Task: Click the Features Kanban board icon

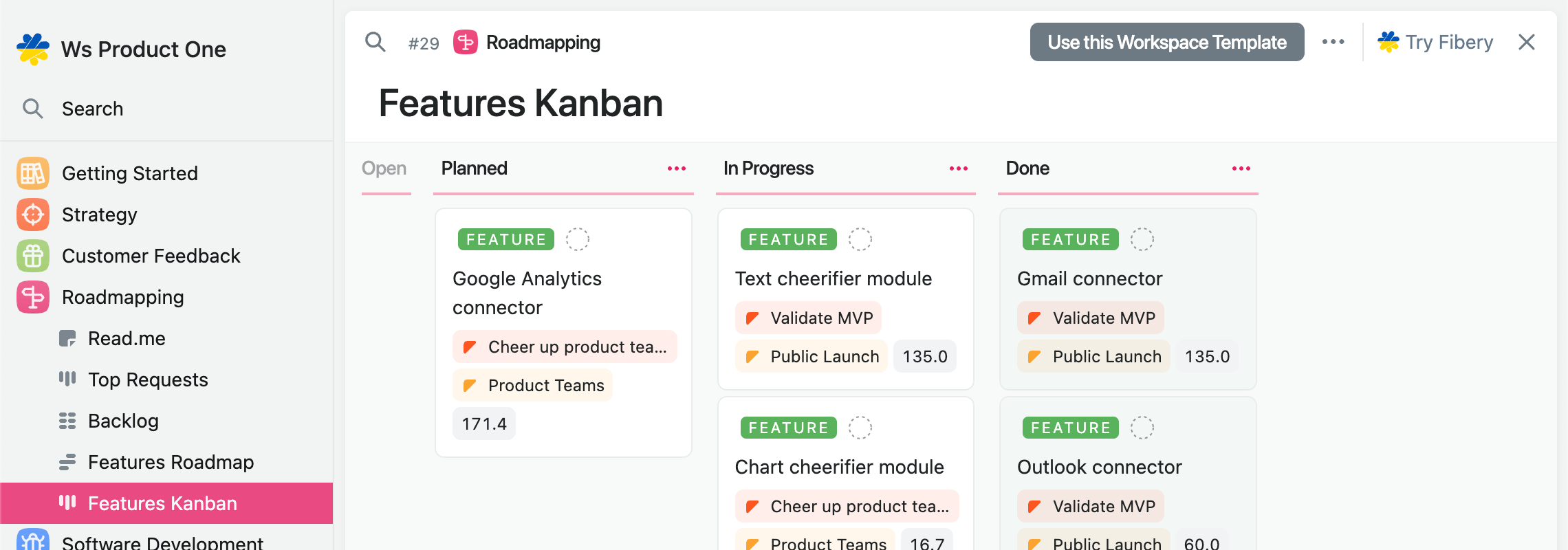Action: tap(67, 503)
